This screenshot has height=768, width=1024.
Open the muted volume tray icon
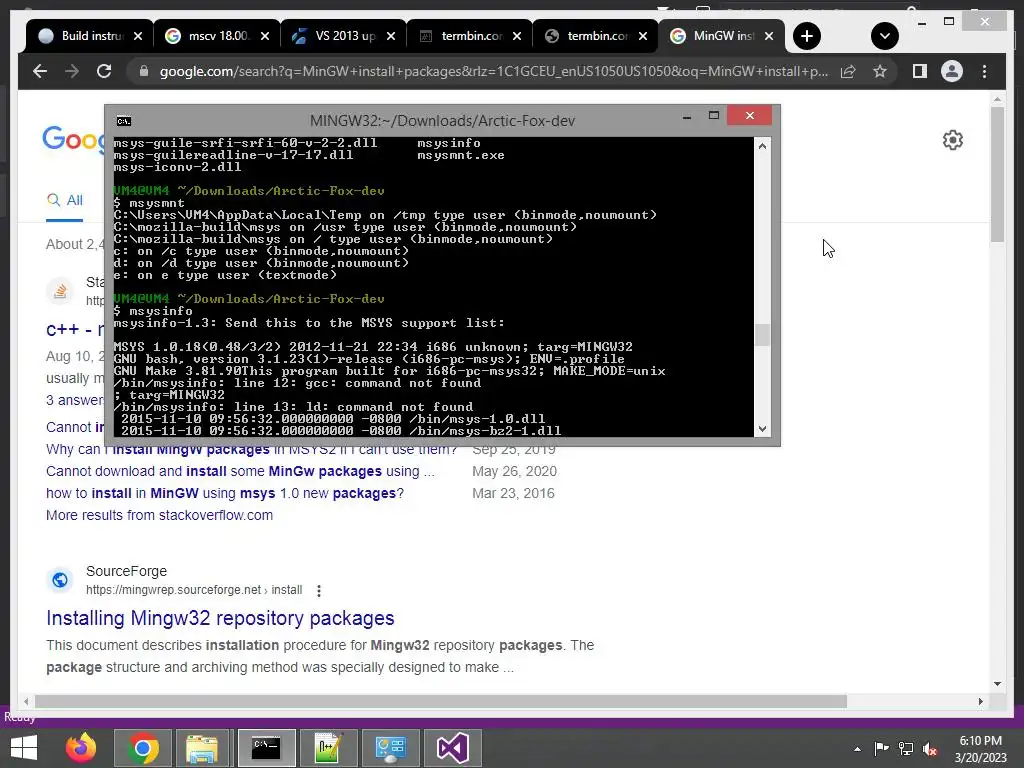pos(930,749)
